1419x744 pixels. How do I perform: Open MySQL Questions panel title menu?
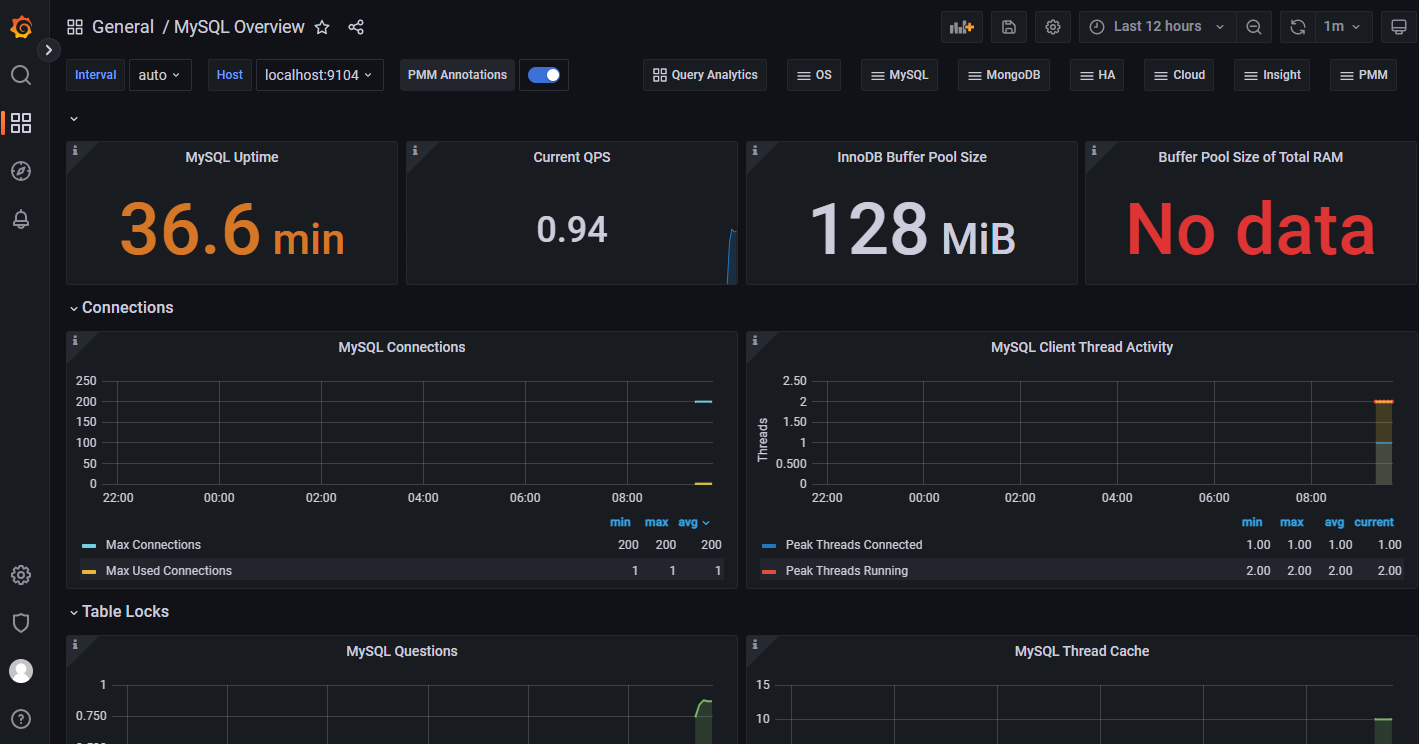point(402,651)
